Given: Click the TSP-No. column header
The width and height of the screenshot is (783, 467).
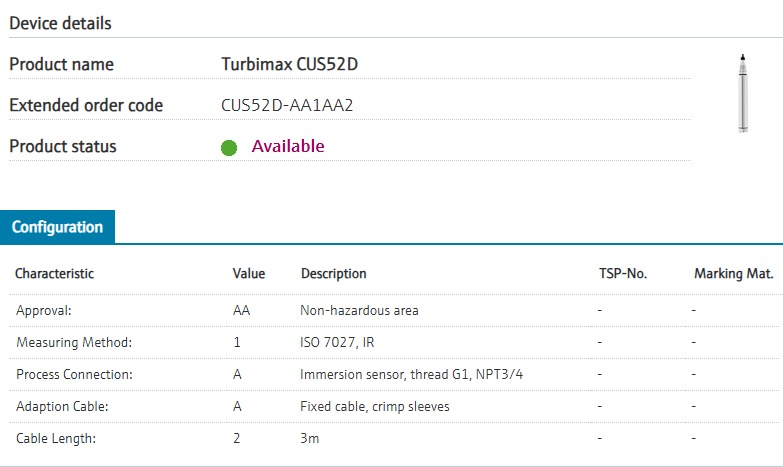Looking at the screenshot, I should tap(622, 273).
